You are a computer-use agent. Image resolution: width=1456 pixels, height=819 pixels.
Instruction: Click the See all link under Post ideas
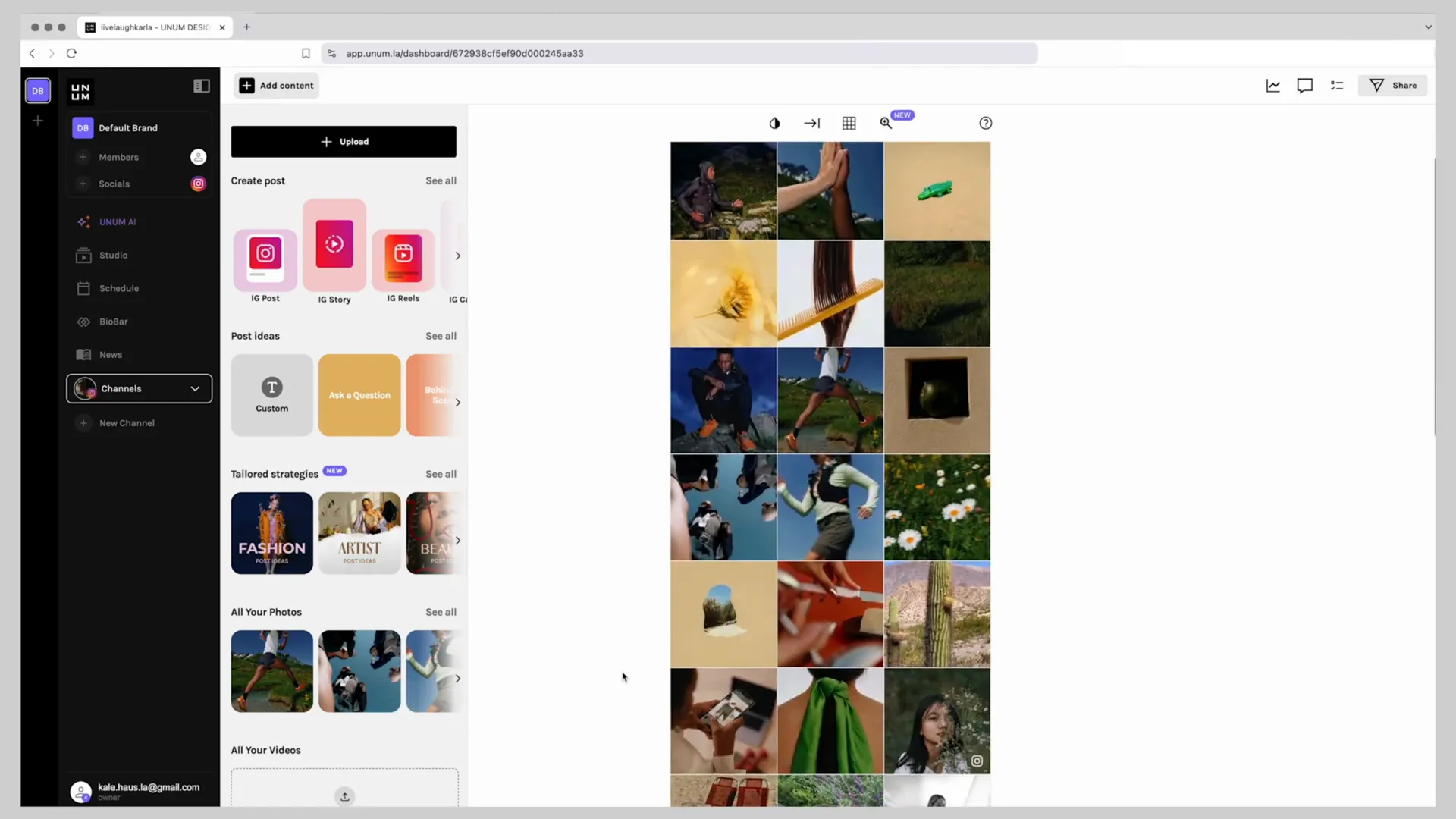[441, 335]
